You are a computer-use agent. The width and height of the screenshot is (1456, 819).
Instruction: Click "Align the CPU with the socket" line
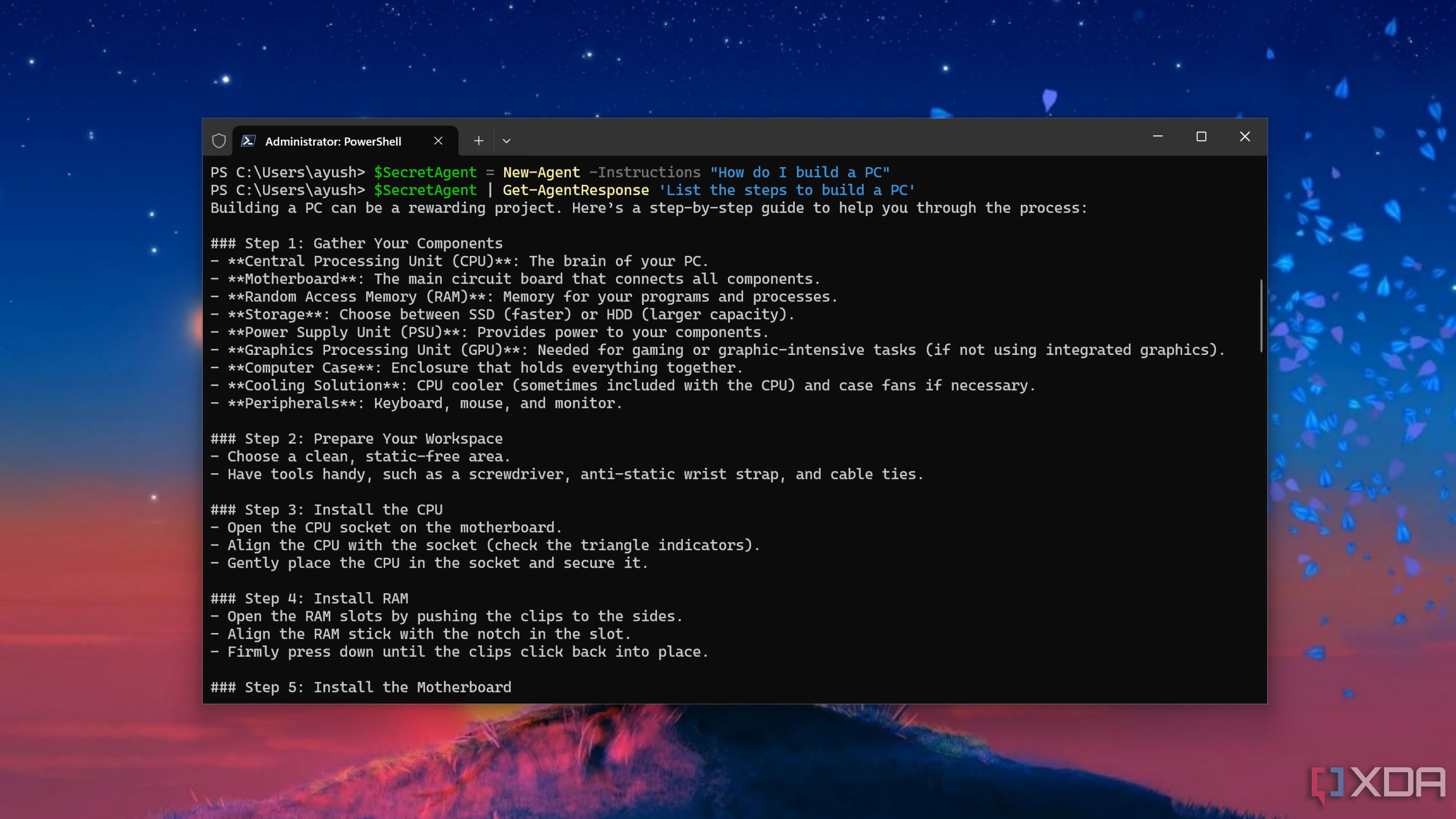(x=485, y=546)
